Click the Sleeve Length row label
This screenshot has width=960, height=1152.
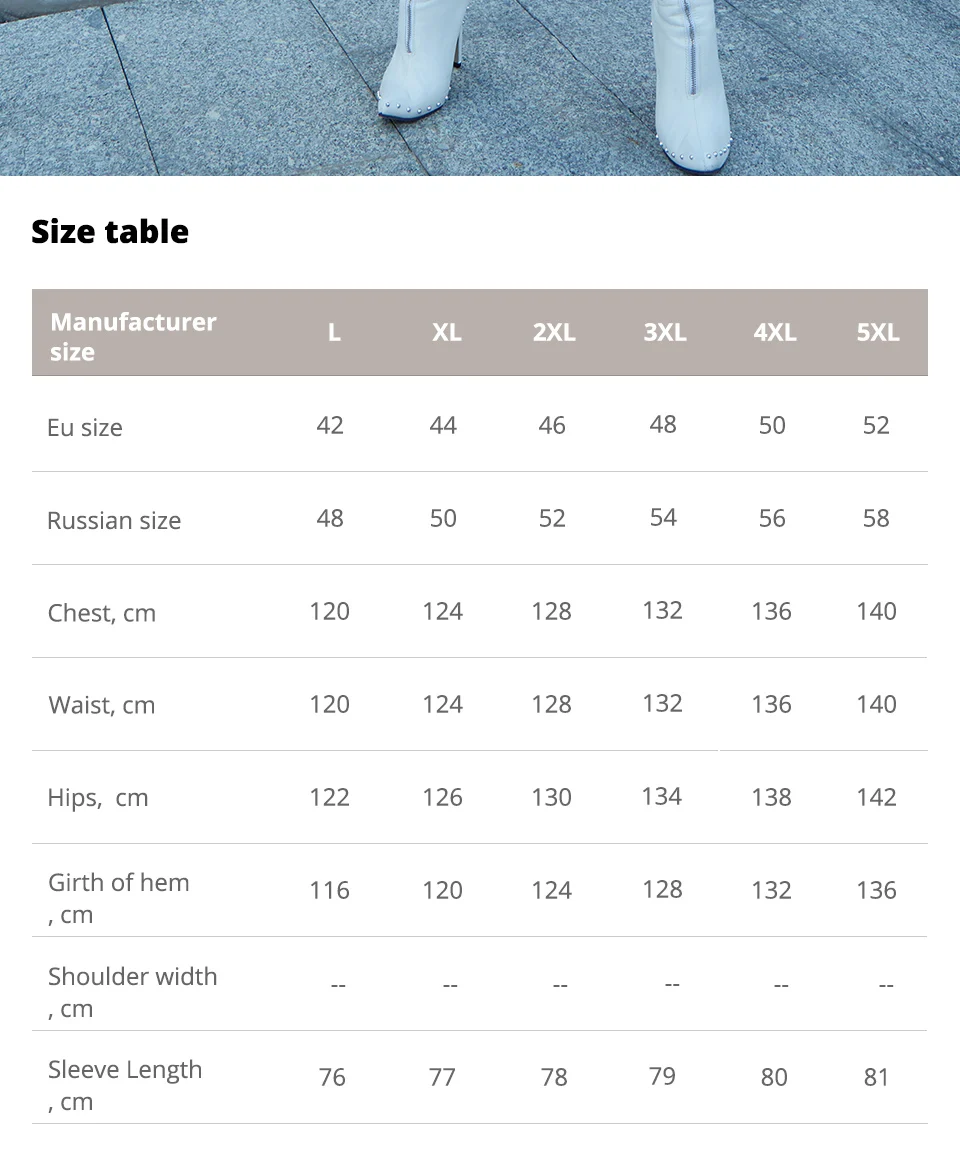pyautogui.click(x=124, y=1085)
